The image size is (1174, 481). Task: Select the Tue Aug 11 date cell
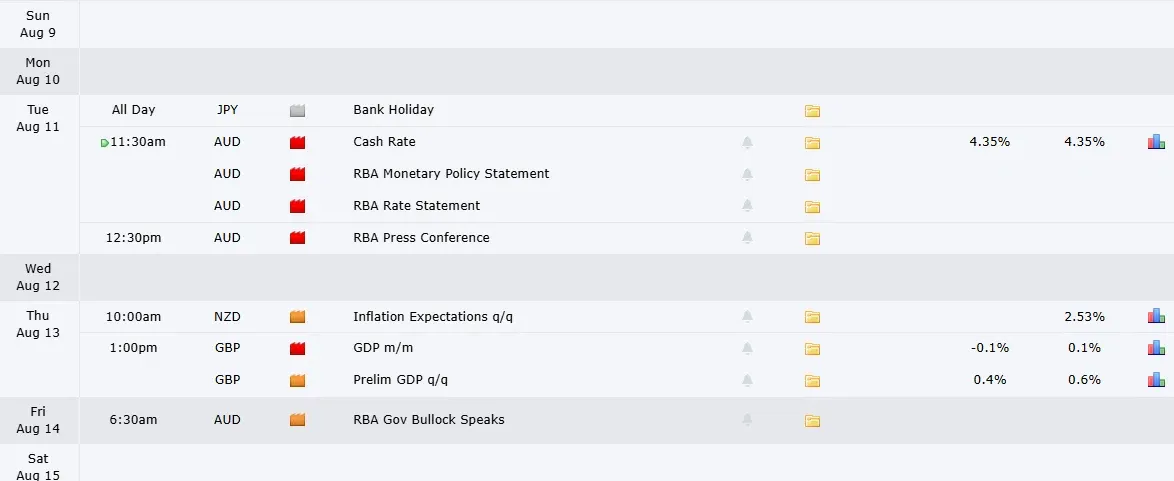tap(38, 118)
